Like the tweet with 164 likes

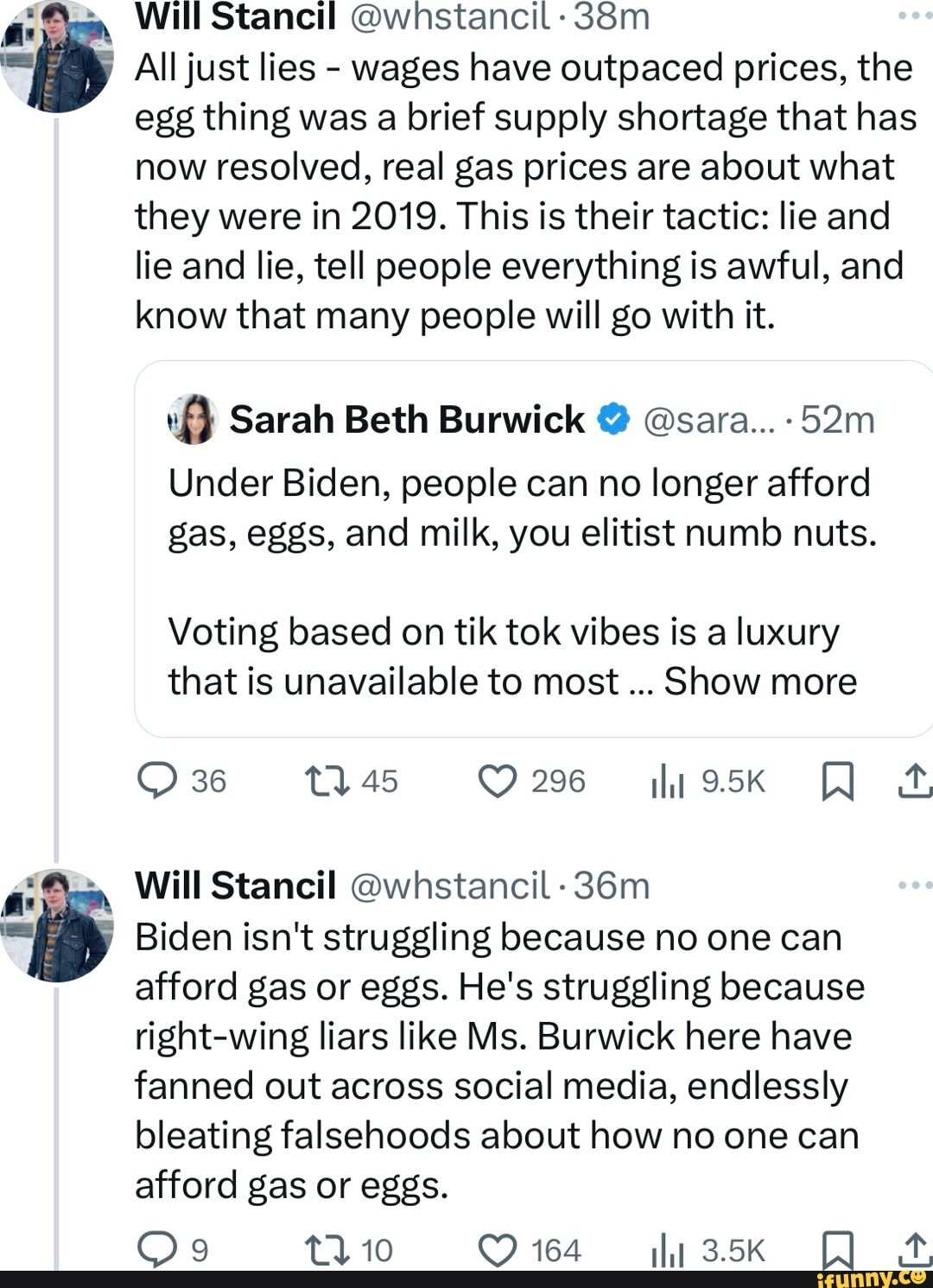(498, 1250)
